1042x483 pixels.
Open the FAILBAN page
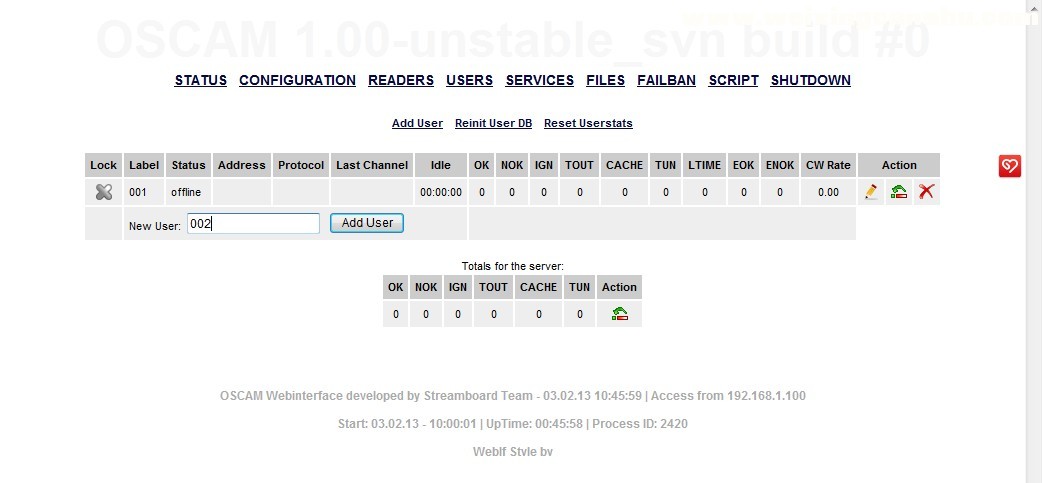(x=667, y=80)
